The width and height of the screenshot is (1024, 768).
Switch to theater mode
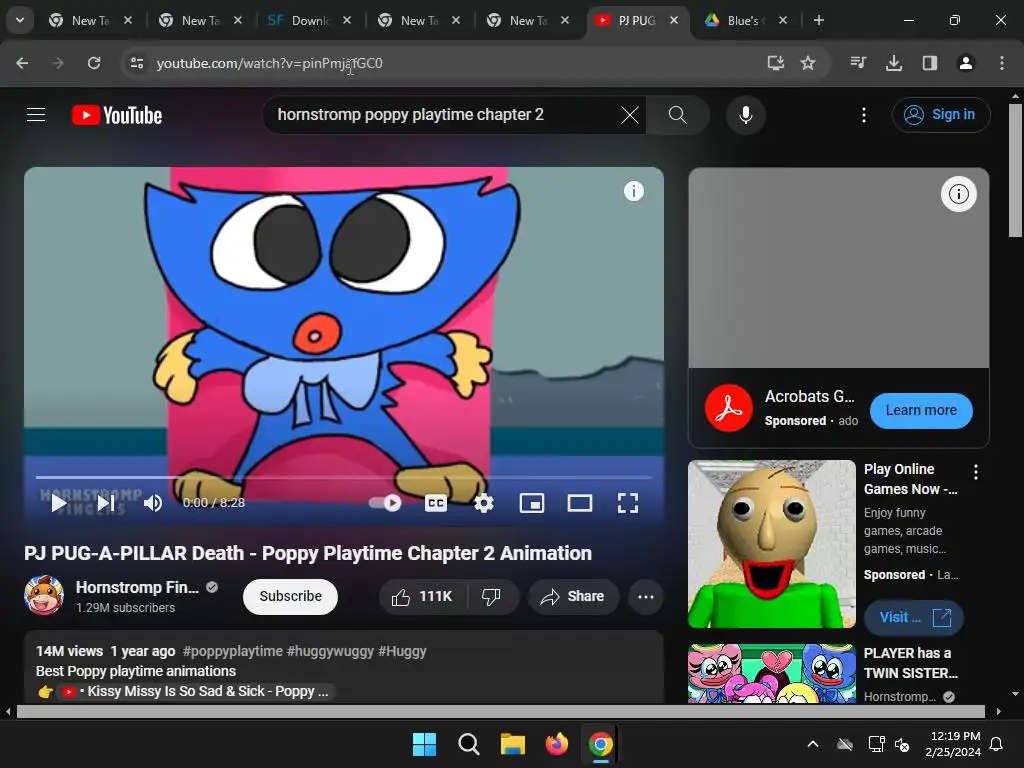[x=580, y=503]
